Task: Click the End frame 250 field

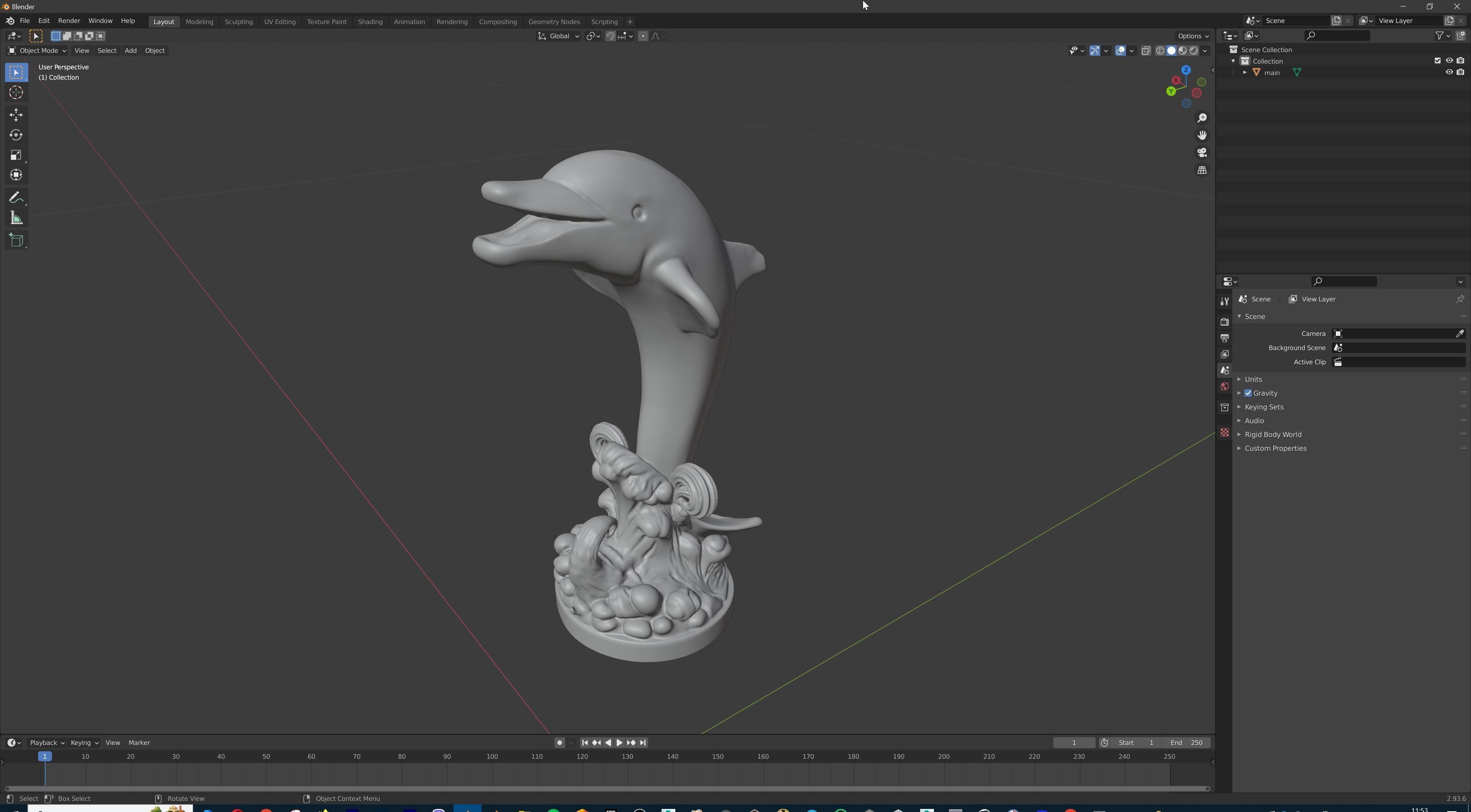Action: pyautogui.click(x=1187, y=742)
